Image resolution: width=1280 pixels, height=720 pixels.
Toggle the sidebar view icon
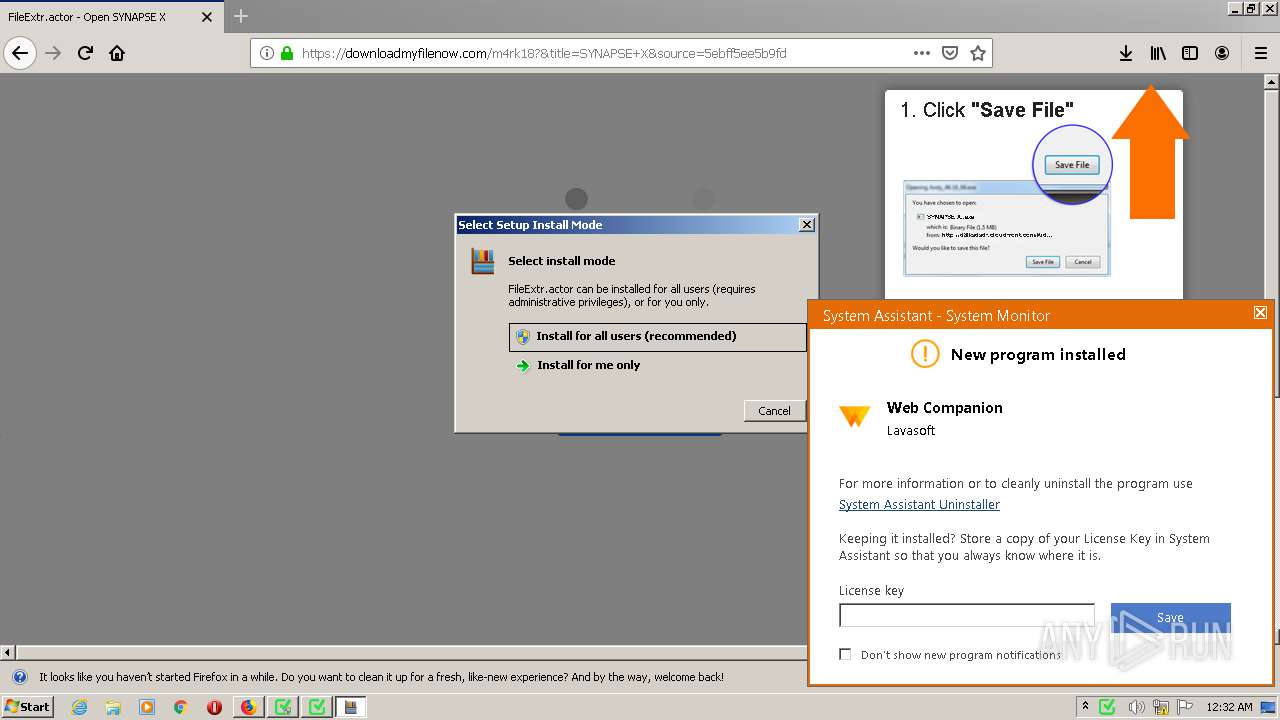1190,53
